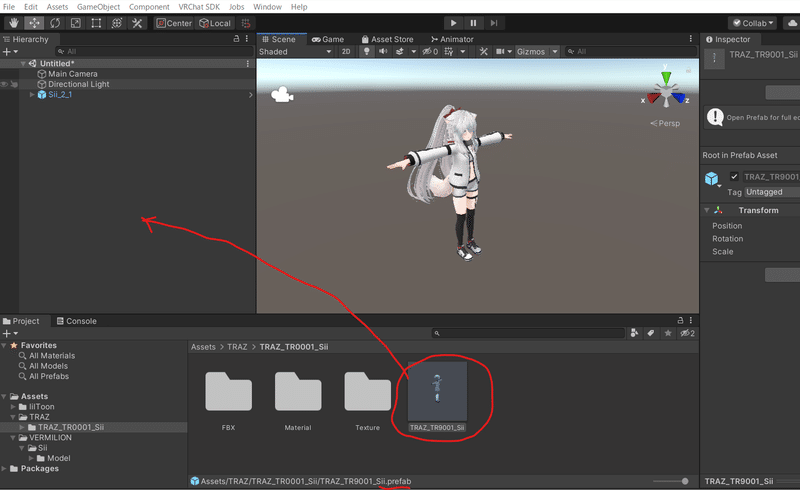This screenshot has width=800, height=490.
Task: Open the Collab dropdown
Action: [753, 23]
